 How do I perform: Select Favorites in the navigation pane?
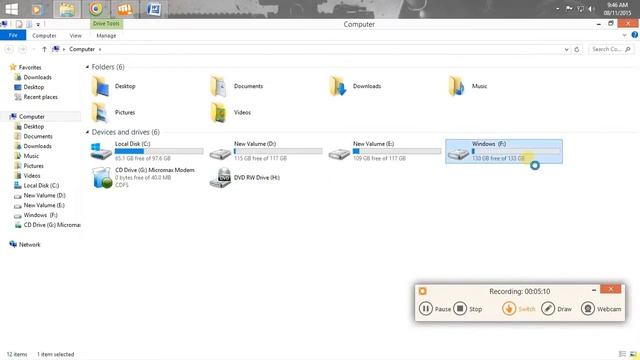click(30, 67)
